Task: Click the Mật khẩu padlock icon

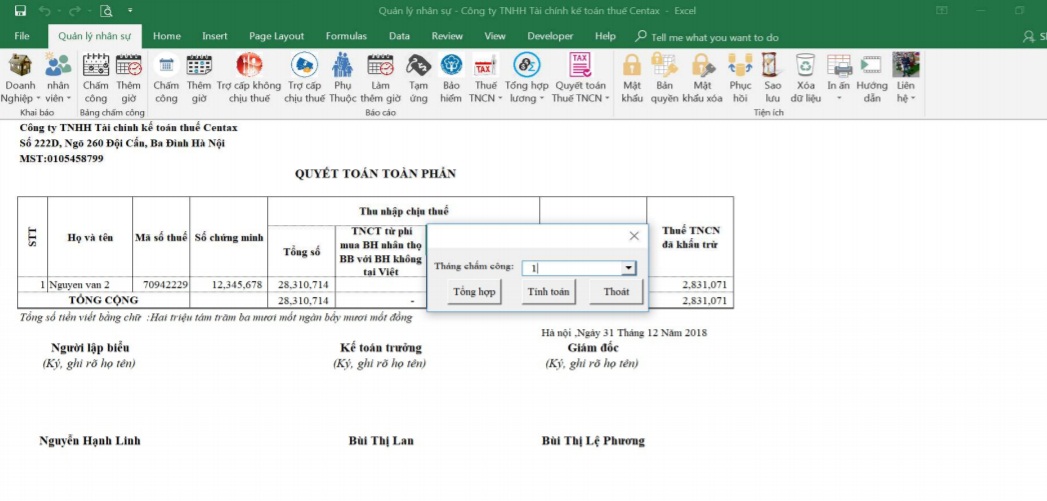Action: click(632, 67)
